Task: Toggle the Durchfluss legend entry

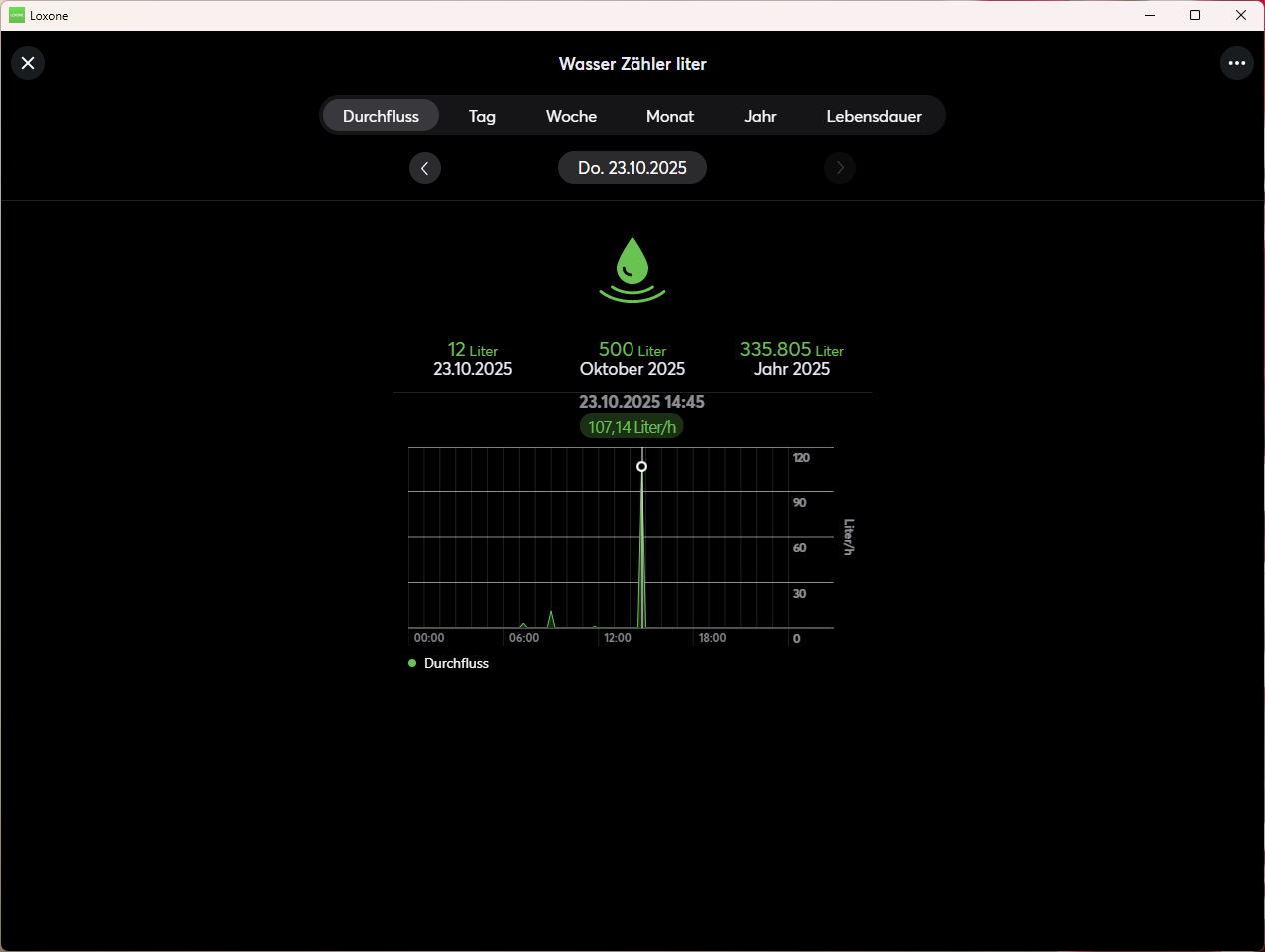Action: point(449,663)
